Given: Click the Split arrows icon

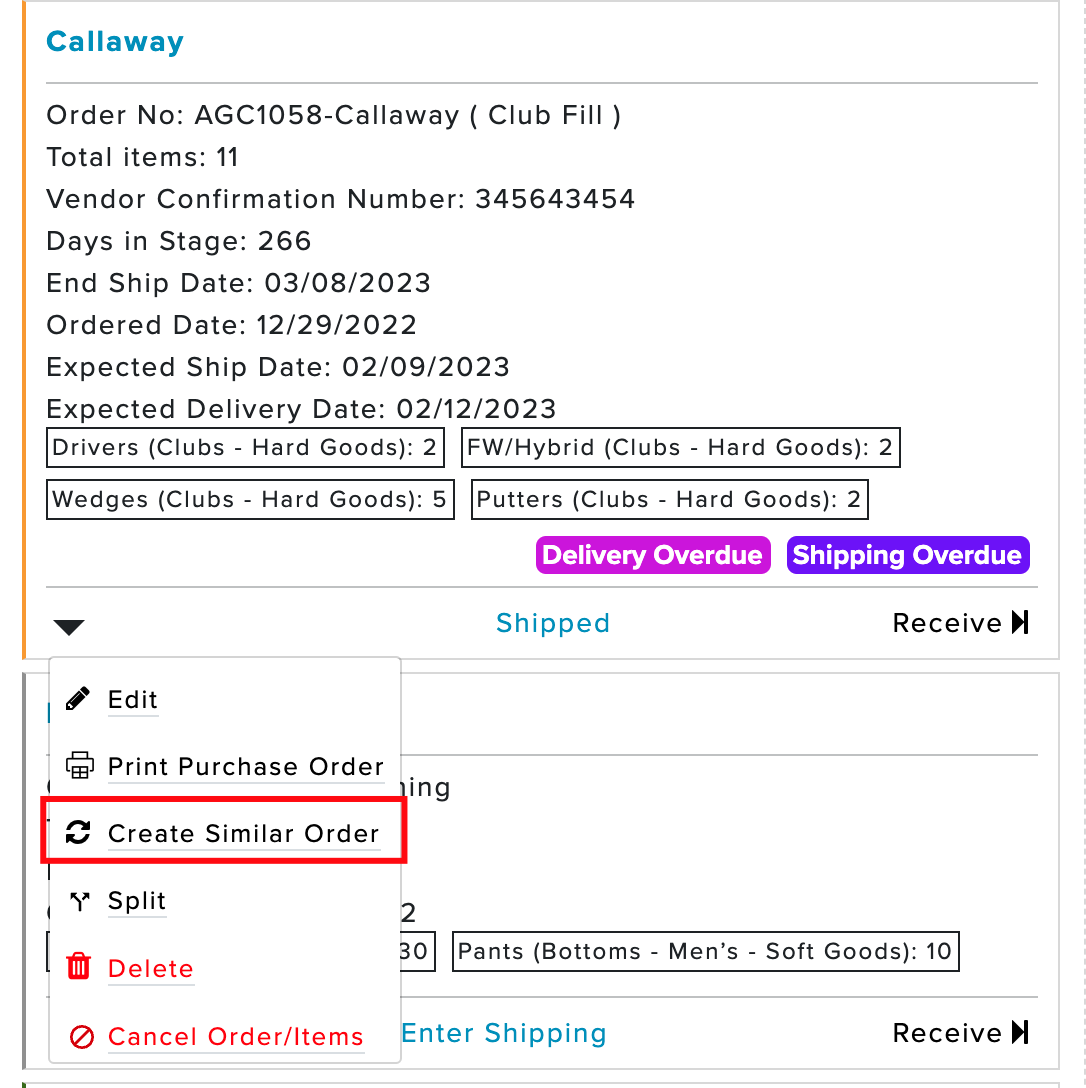Looking at the screenshot, I should 80,901.
